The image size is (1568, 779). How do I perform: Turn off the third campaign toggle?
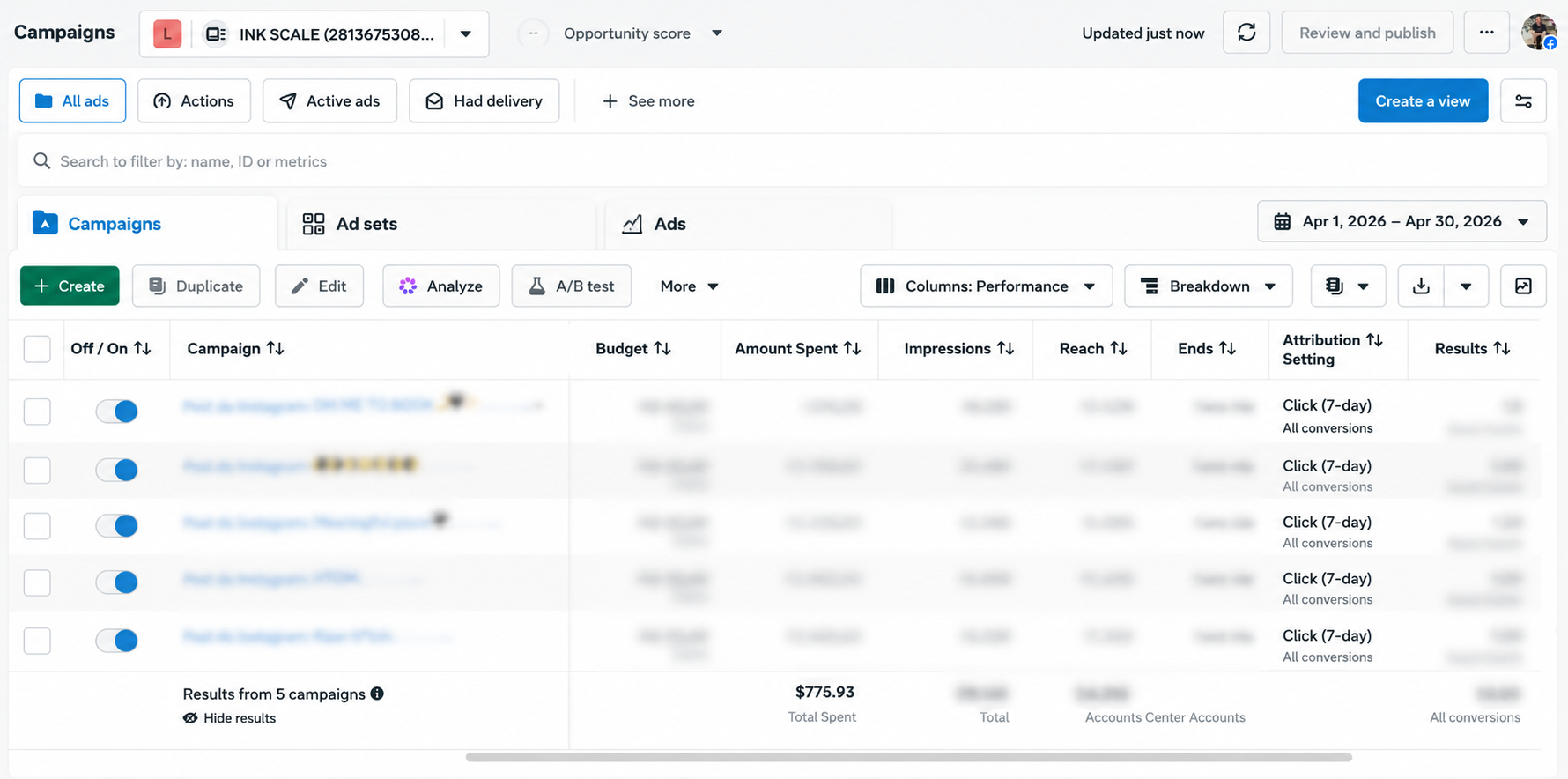117,526
